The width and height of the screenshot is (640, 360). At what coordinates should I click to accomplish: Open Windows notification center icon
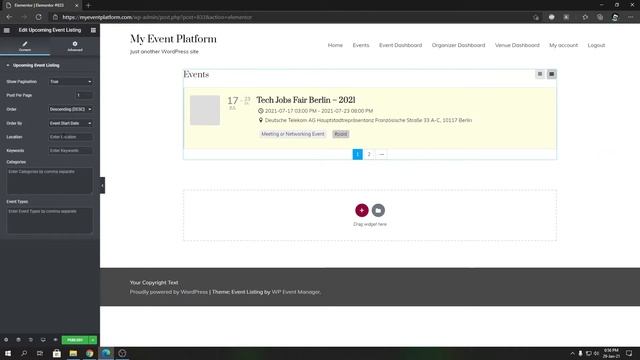pos(629,353)
